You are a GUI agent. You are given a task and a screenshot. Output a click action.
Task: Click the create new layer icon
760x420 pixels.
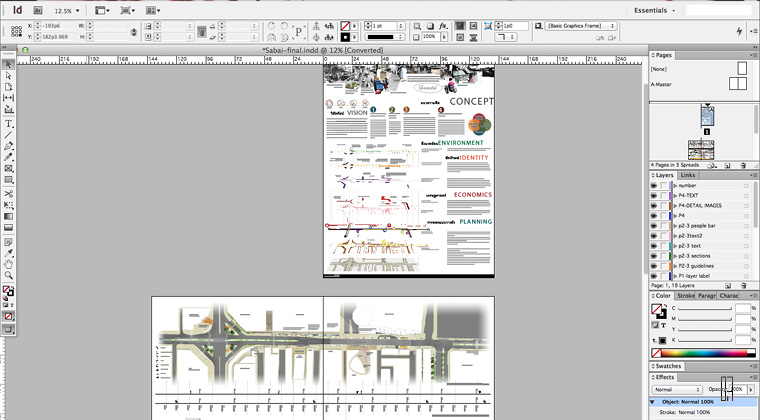click(728, 286)
